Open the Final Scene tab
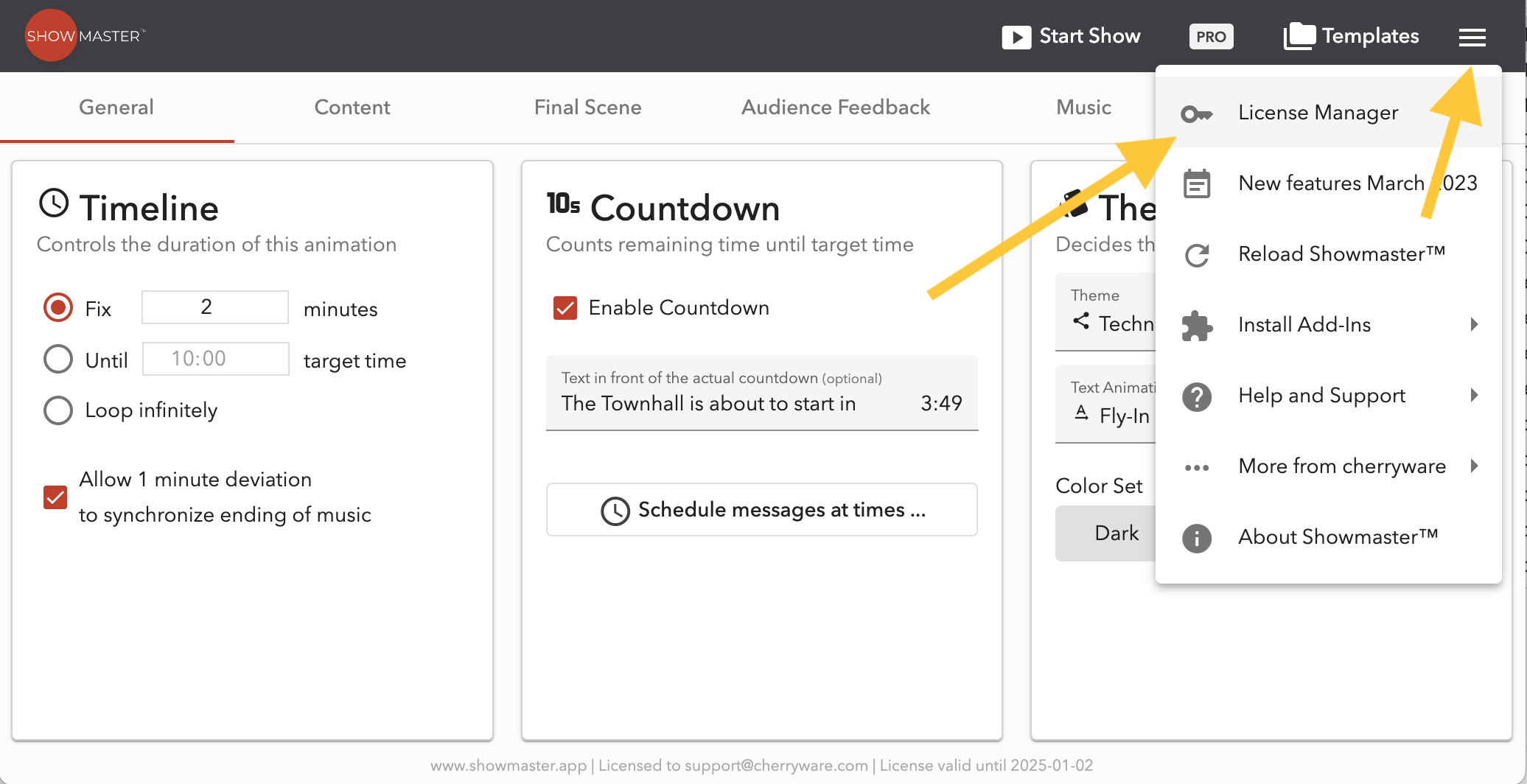The width and height of the screenshot is (1527, 784). coord(587,108)
